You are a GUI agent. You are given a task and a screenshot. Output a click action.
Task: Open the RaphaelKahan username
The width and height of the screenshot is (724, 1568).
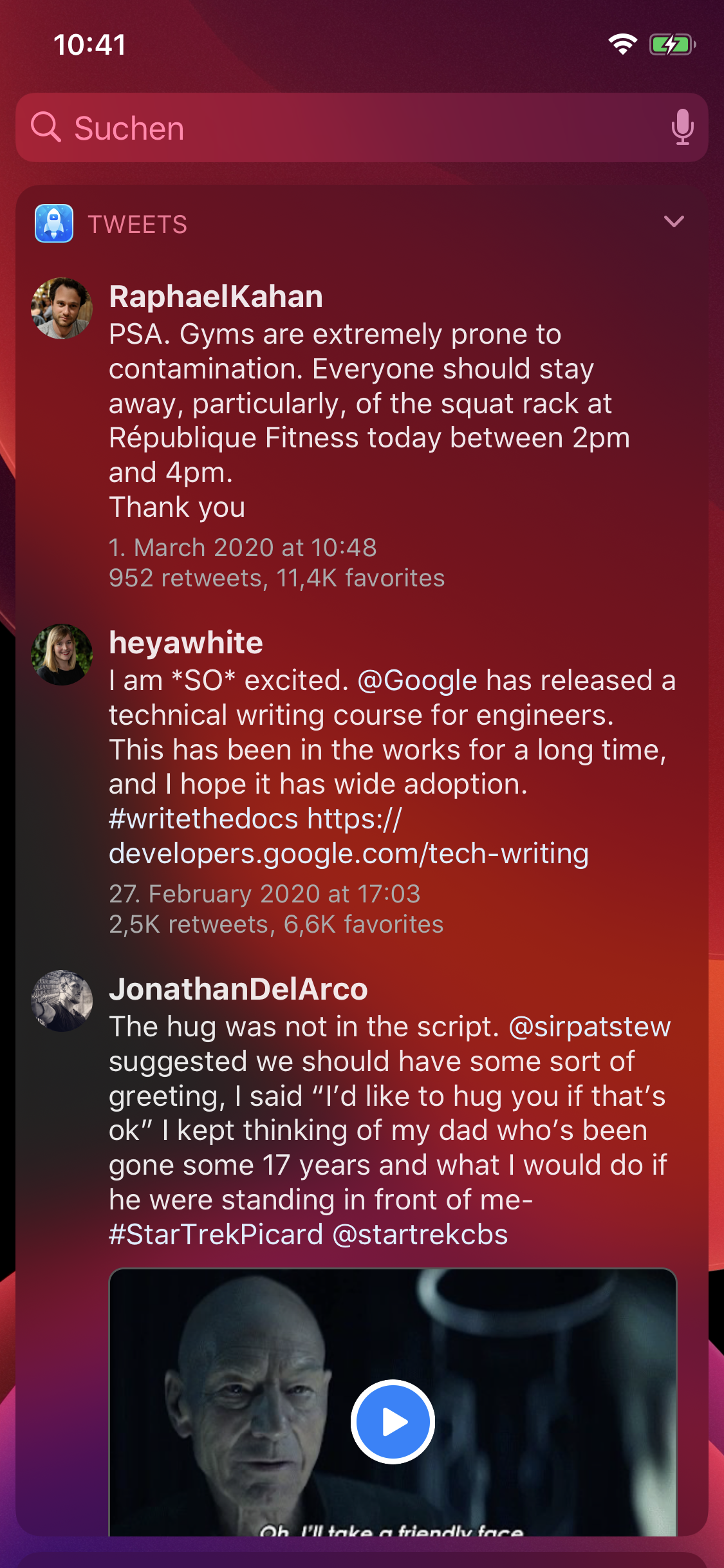click(216, 297)
